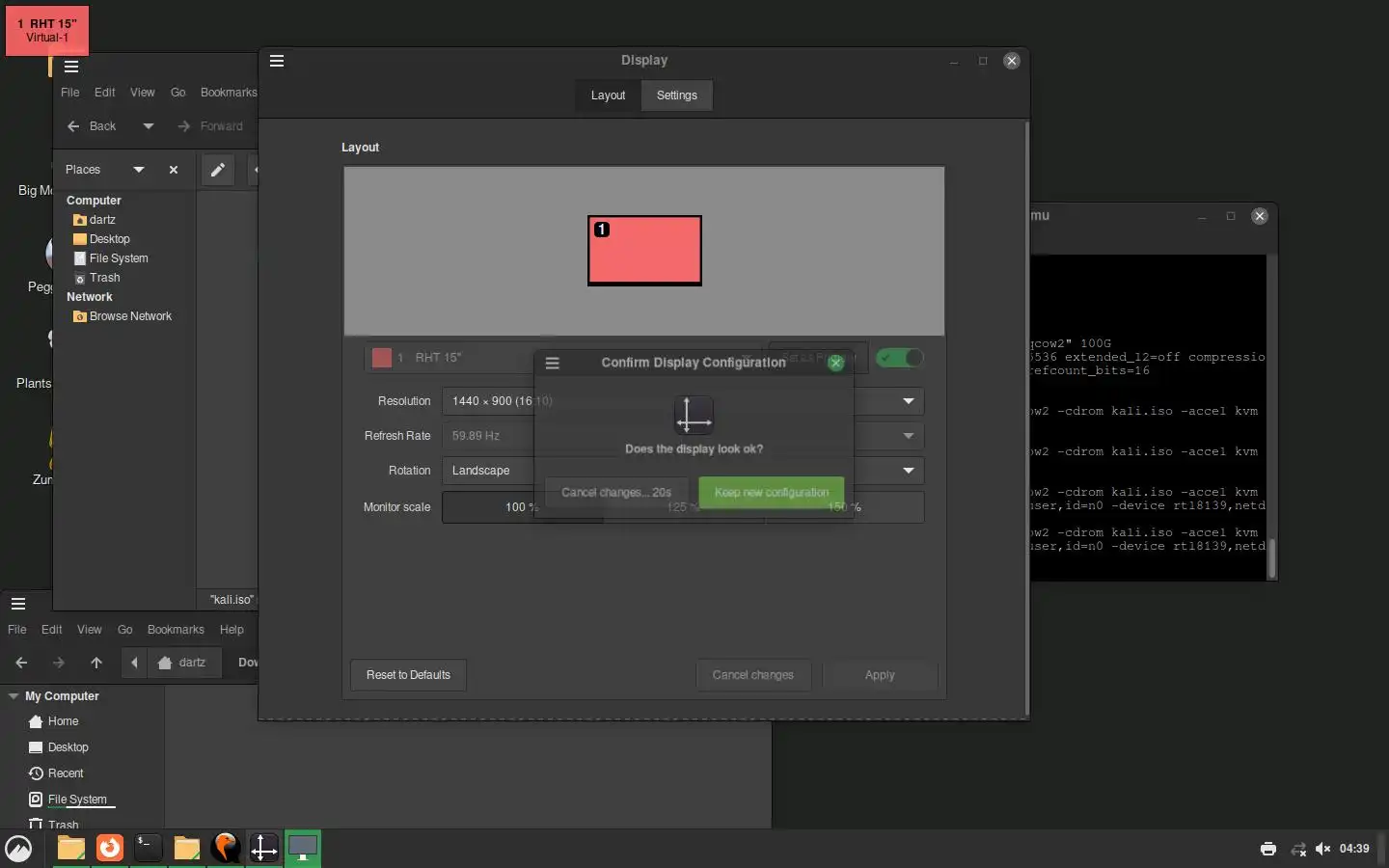Toggle the RHT 15" monitor enable switch
Viewport: 1389px width, 868px height.
(900, 358)
